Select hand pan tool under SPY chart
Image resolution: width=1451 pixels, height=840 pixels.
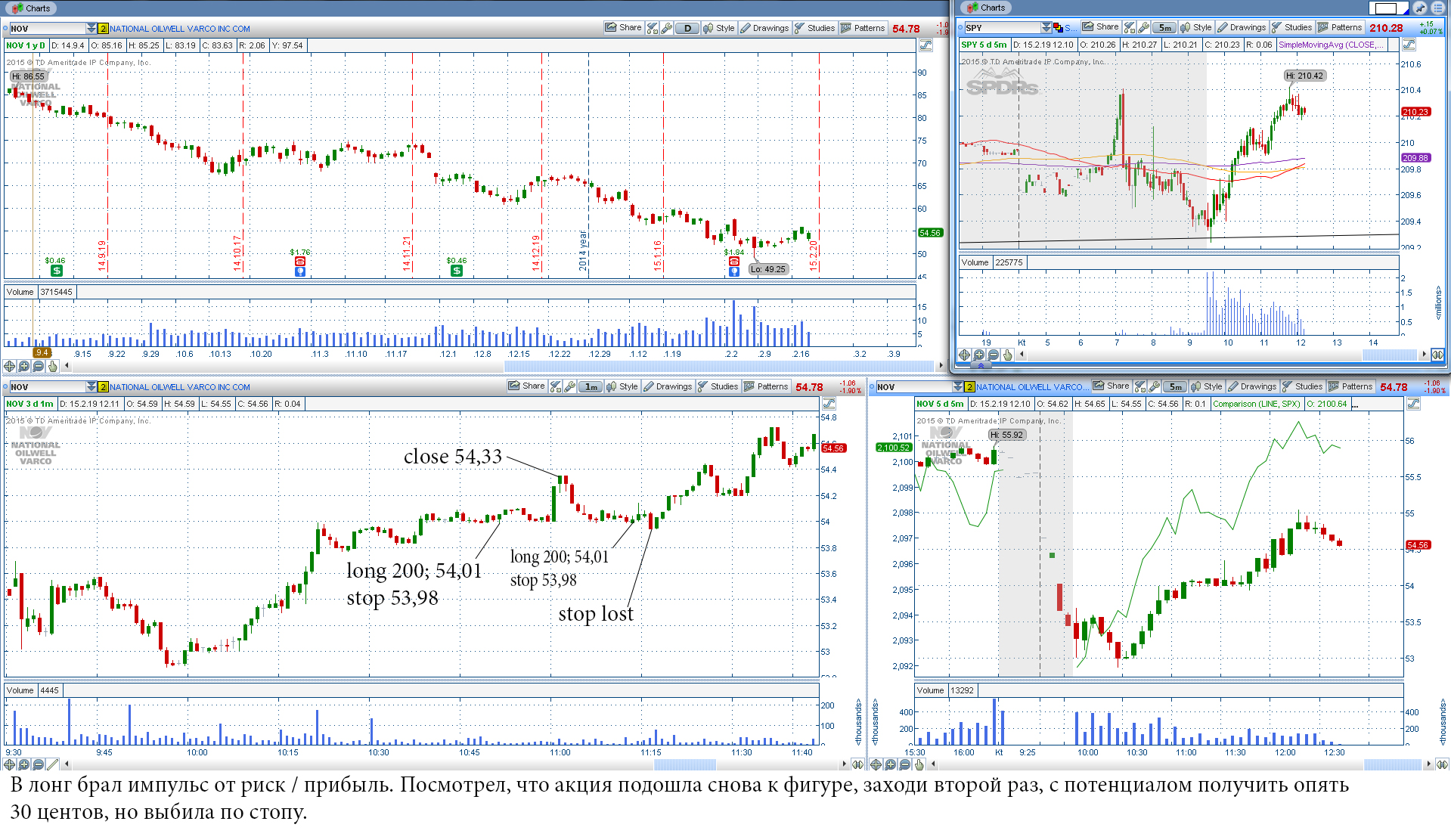point(1007,355)
